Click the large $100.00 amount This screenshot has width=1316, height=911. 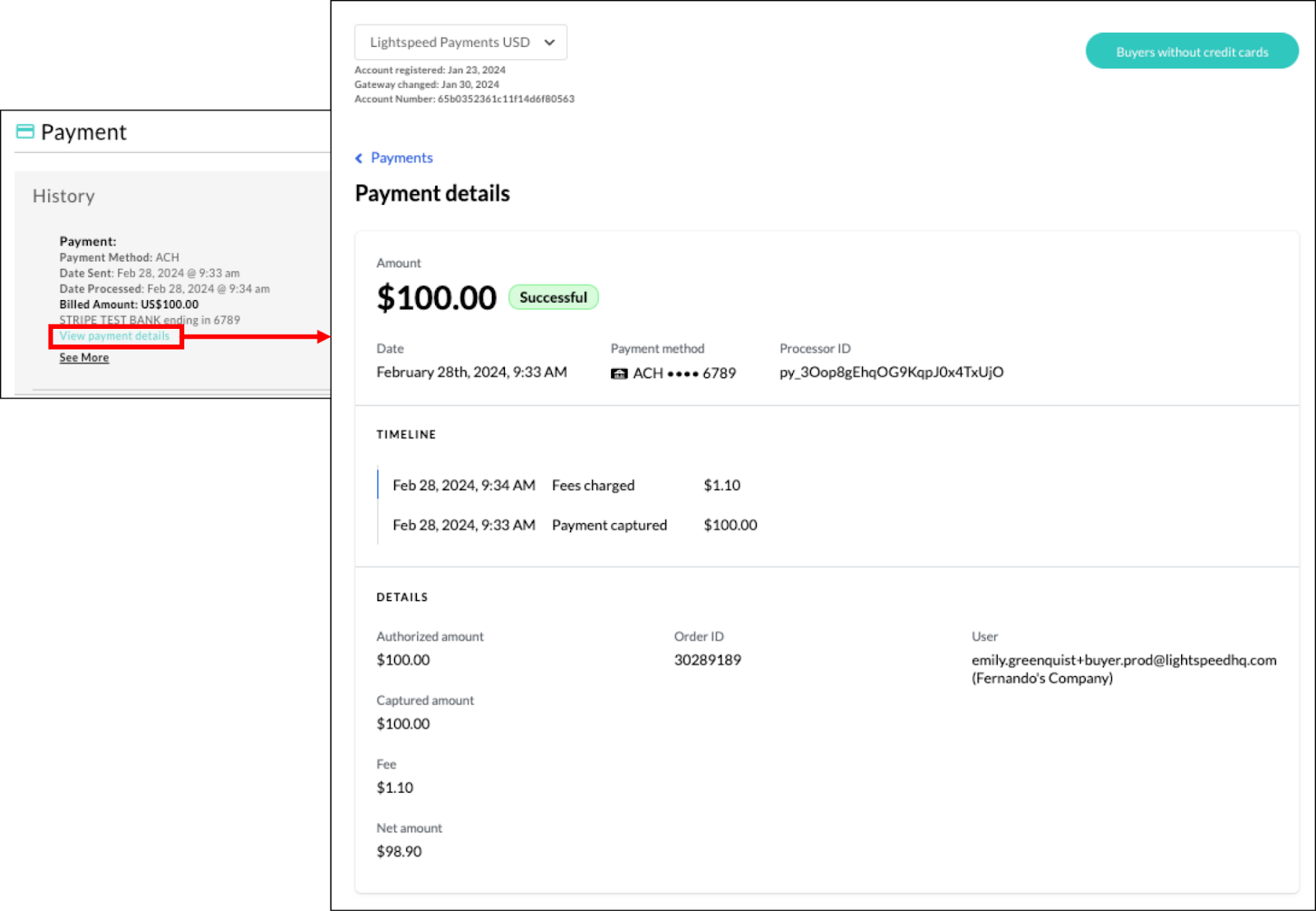tap(436, 298)
